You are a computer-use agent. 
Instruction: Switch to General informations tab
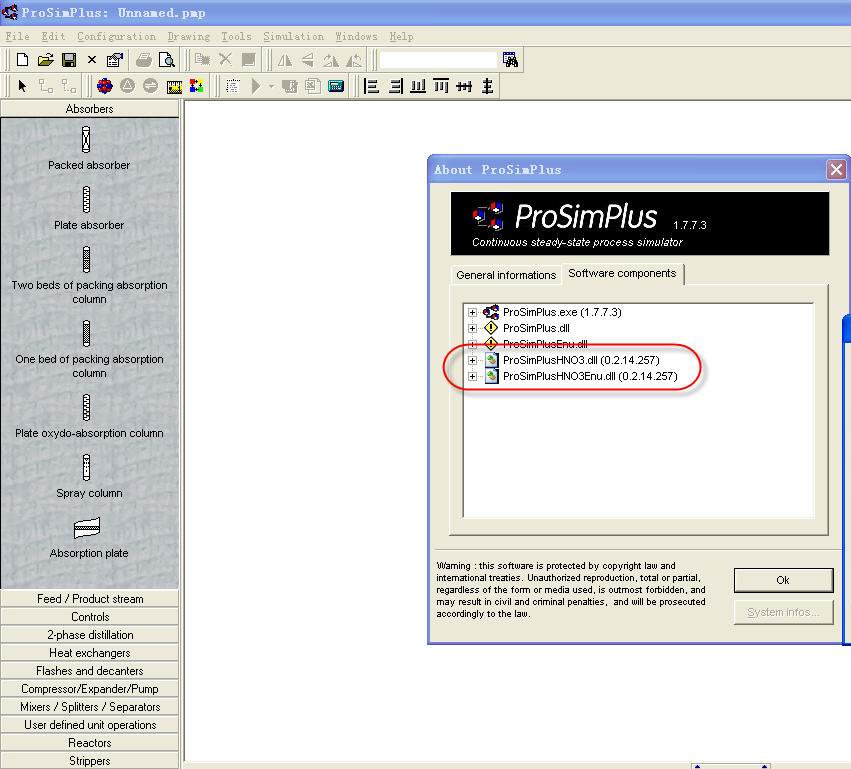(506, 275)
